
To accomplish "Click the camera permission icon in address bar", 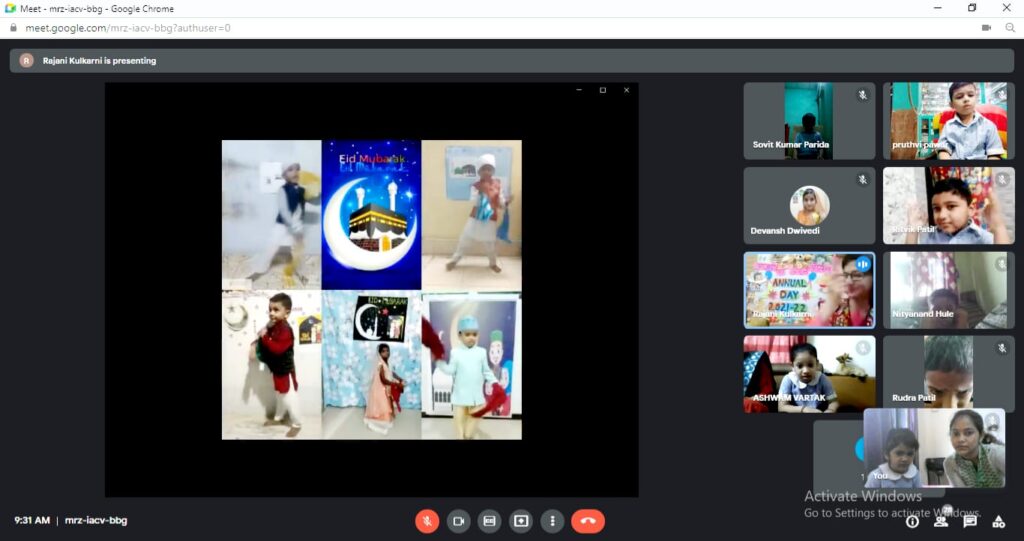I will click(986, 28).
